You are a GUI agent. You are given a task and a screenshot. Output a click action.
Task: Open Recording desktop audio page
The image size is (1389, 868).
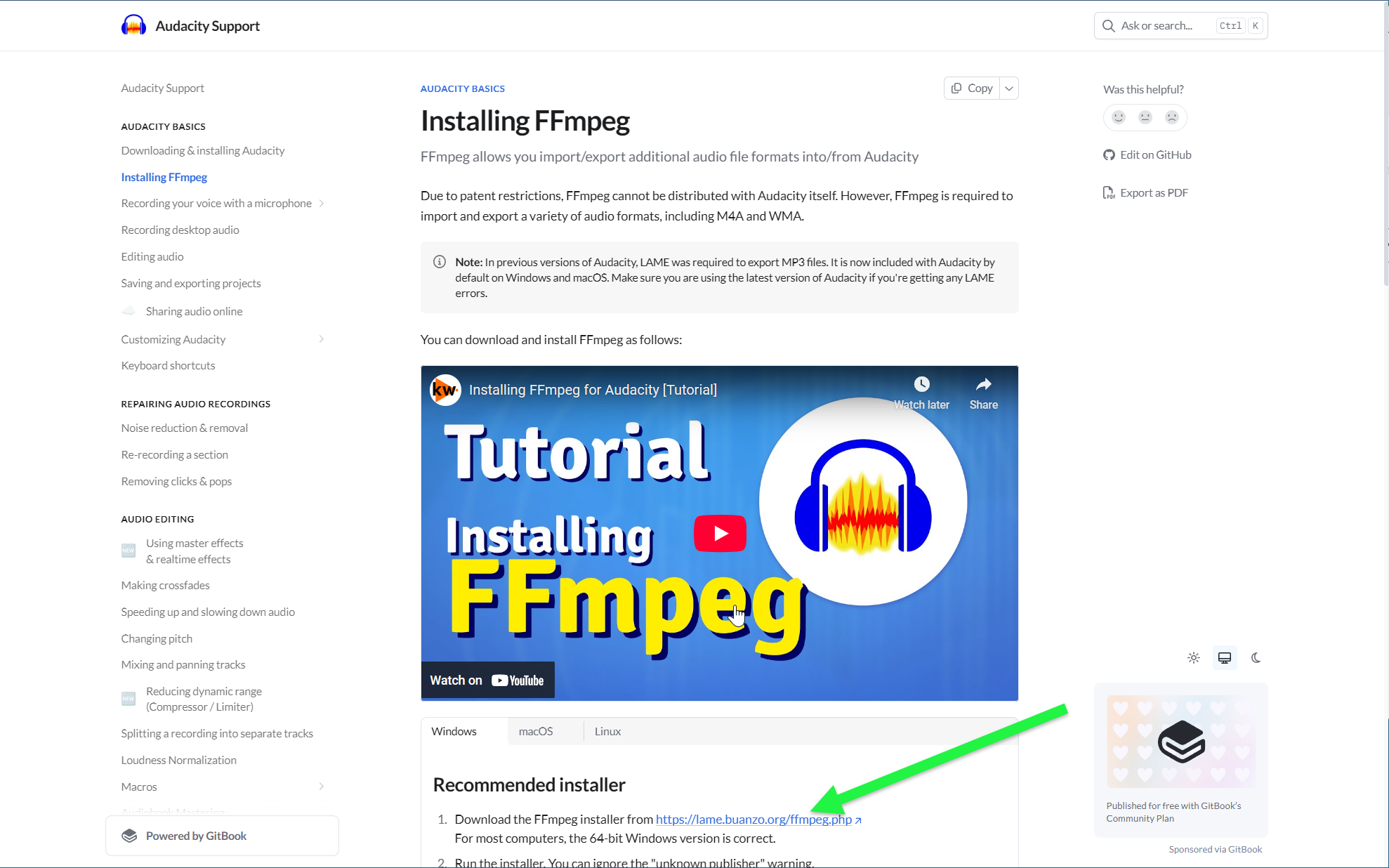(x=180, y=230)
